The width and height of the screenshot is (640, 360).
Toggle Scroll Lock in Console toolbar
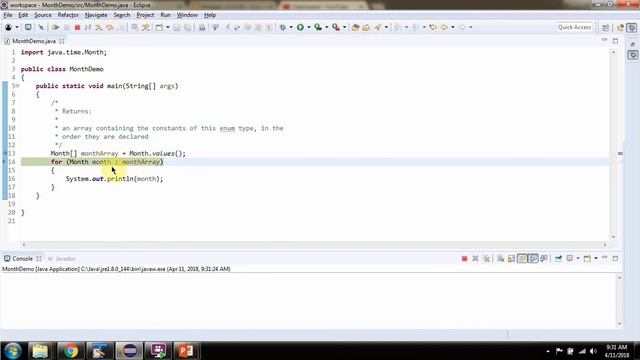coord(511,258)
